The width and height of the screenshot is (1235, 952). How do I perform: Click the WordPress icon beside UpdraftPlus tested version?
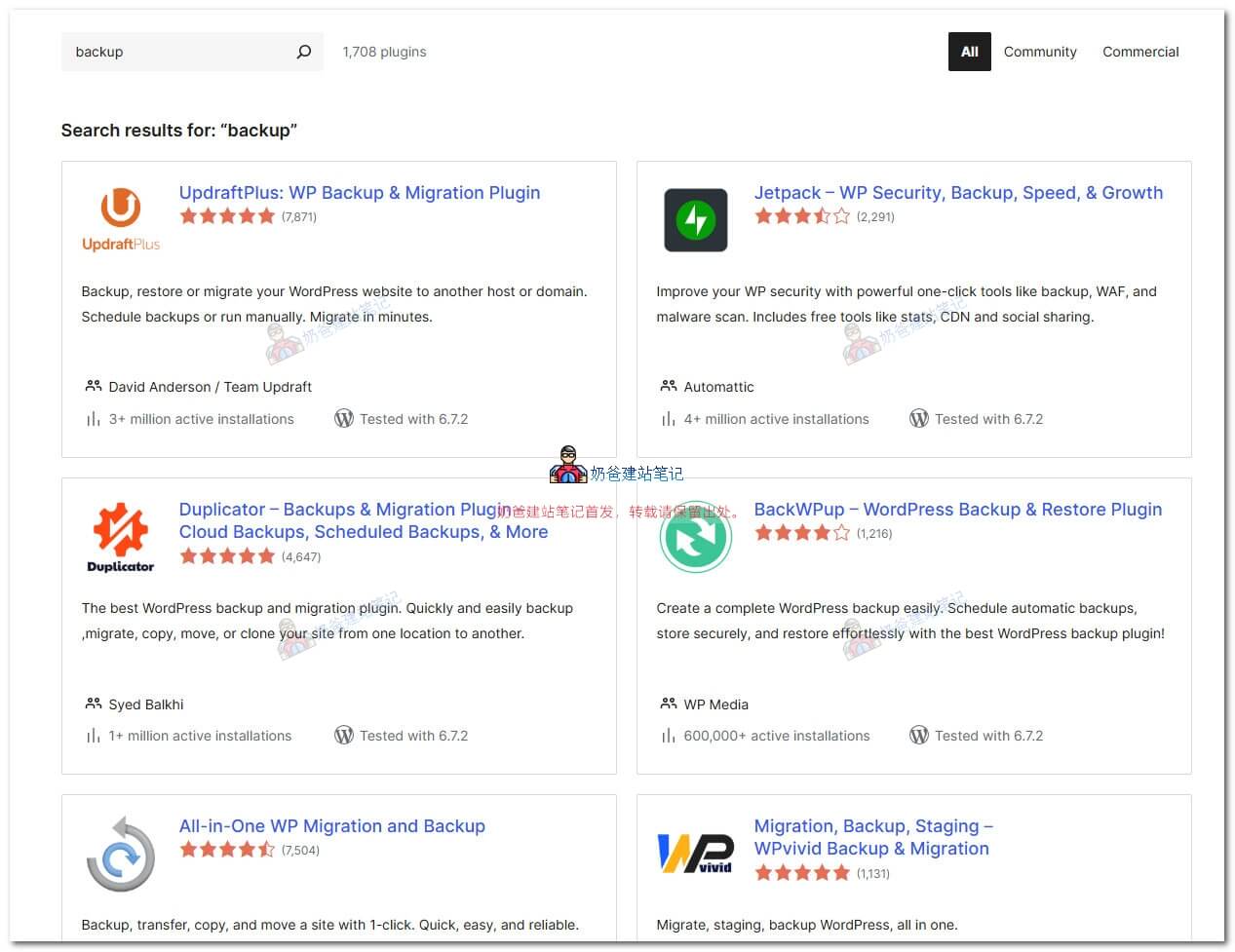343,419
